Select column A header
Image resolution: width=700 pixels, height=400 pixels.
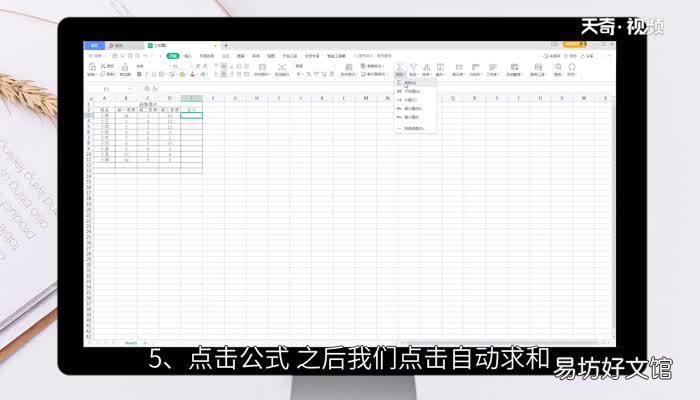[104, 98]
